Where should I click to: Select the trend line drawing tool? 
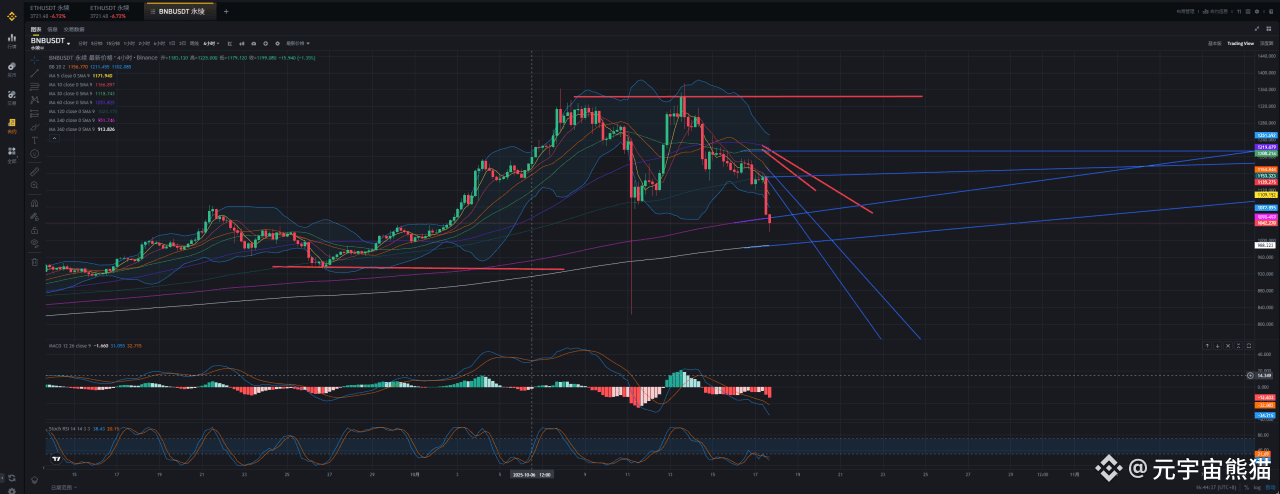[34, 73]
